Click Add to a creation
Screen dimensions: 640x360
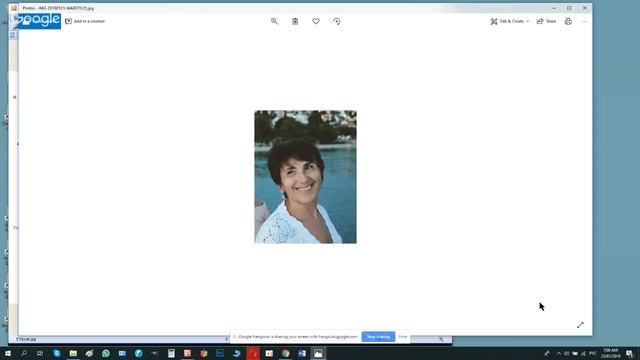(85, 21)
